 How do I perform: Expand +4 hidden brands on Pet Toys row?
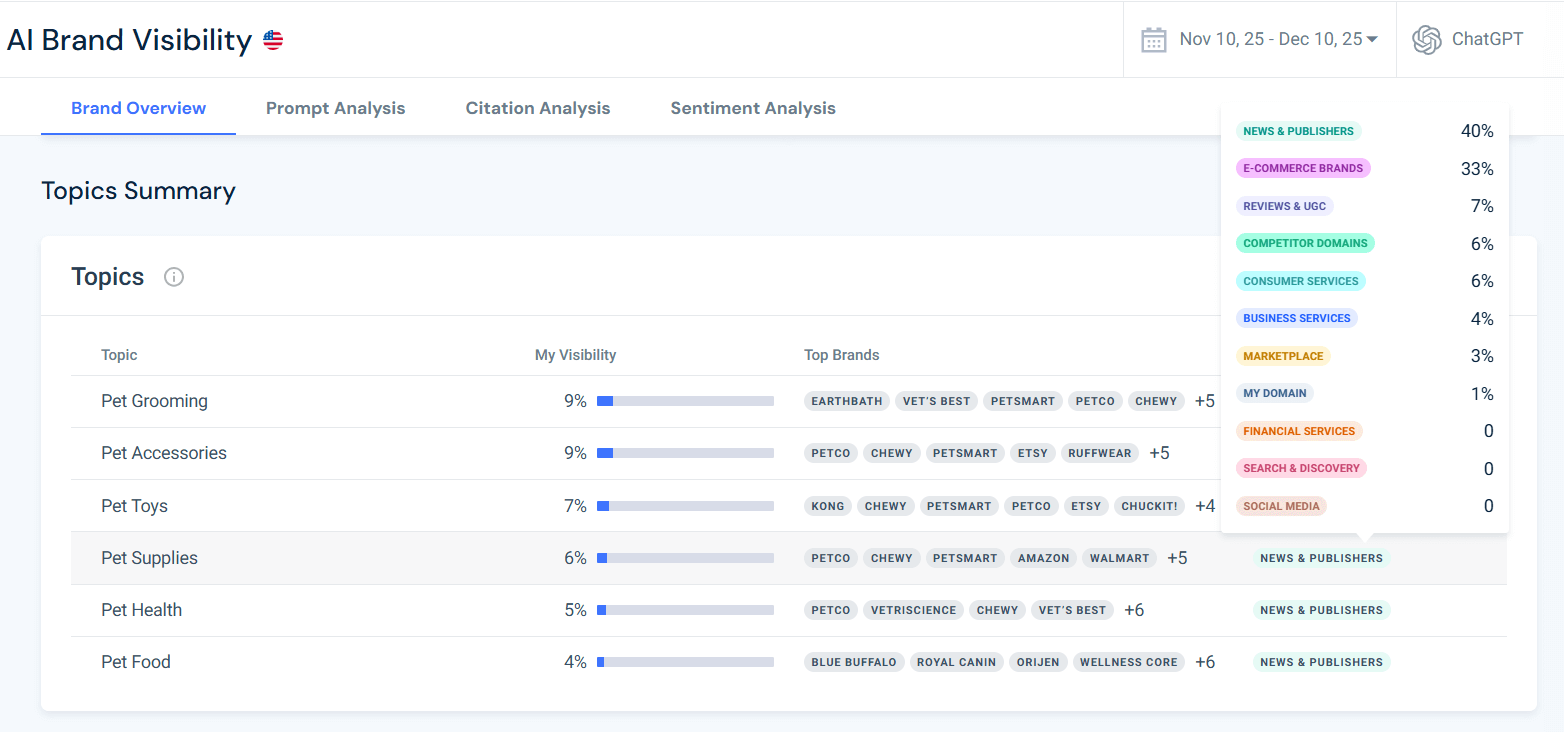coord(1205,505)
